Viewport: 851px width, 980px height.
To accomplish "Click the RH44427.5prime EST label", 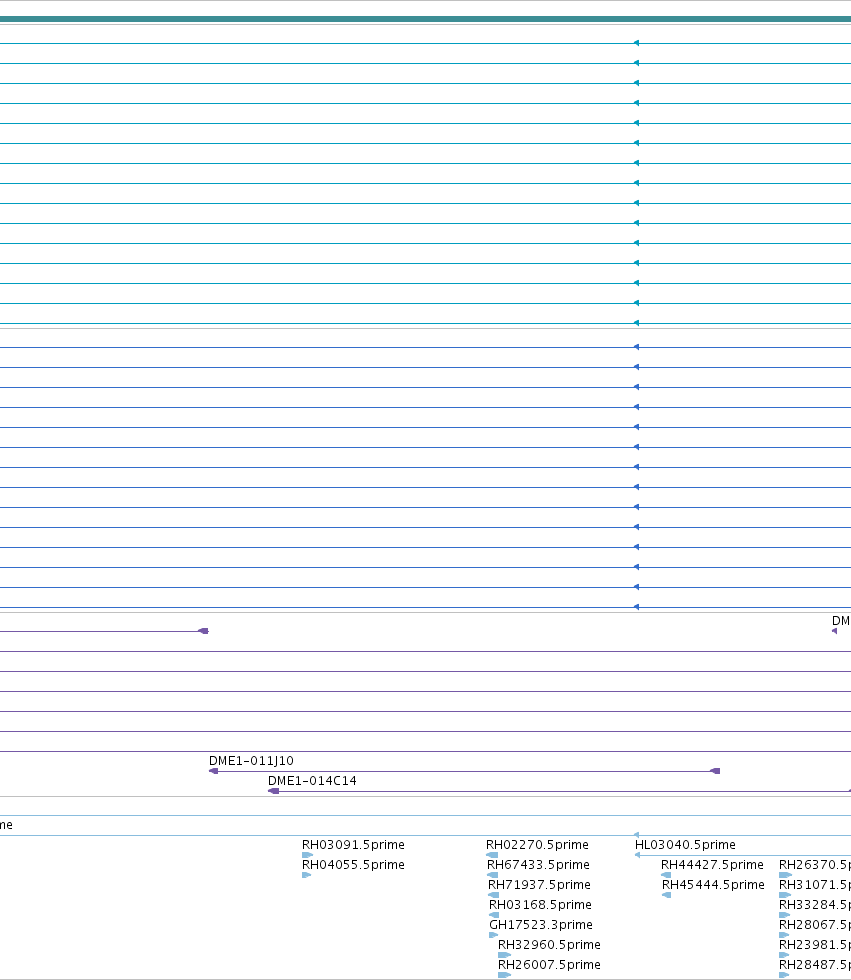I will pyautogui.click(x=712, y=864).
